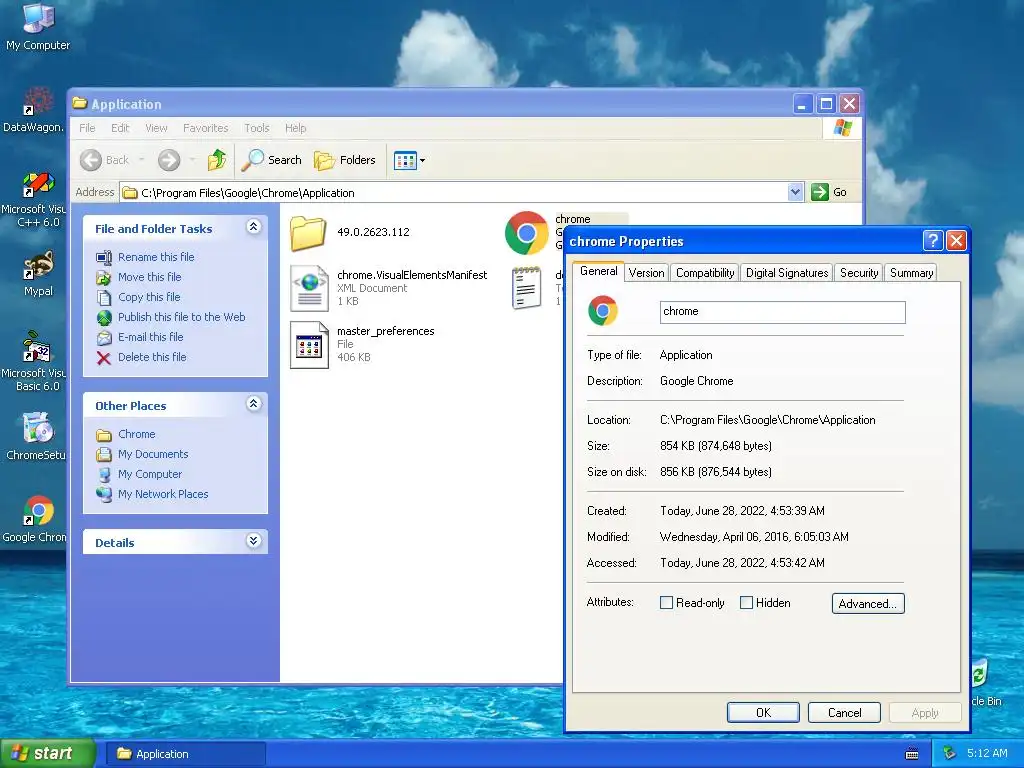Open Microsoft Visual C++ 6.0 shortcut
The image size is (1024, 768).
[34, 199]
